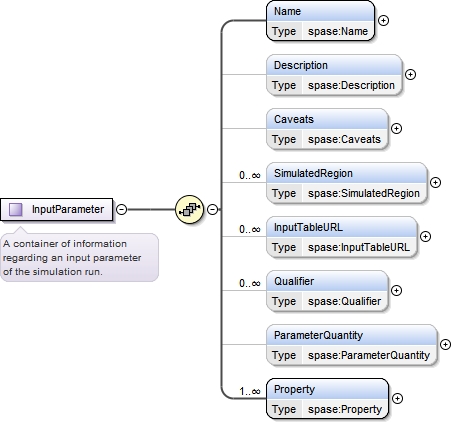Expand the Qualifier element
The width and height of the screenshot is (453, 424).
396,291
